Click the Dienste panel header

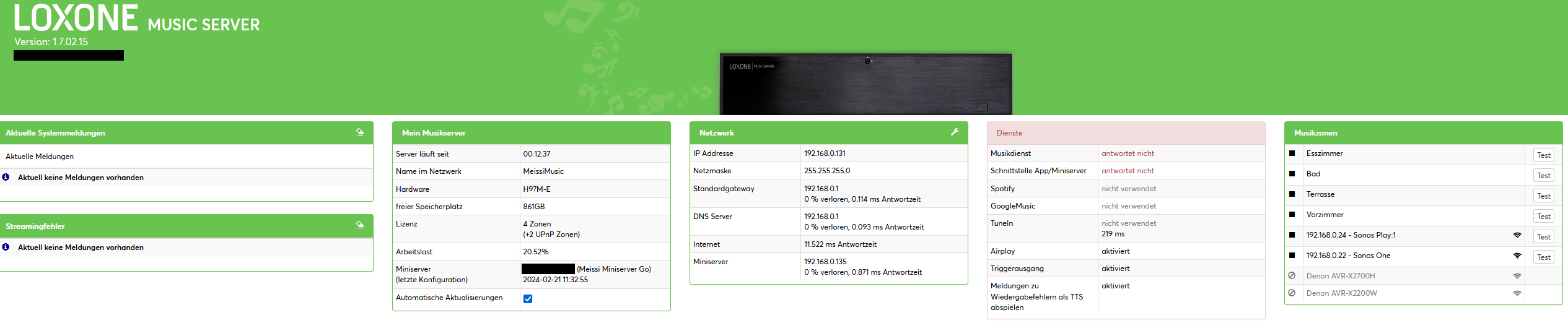[x=1126, y=133]
